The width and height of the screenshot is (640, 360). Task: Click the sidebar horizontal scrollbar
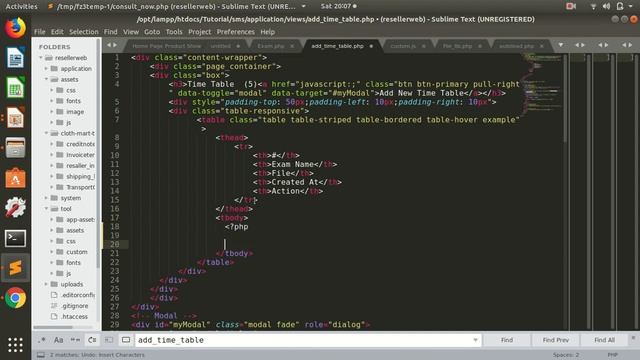click(53, 327)
